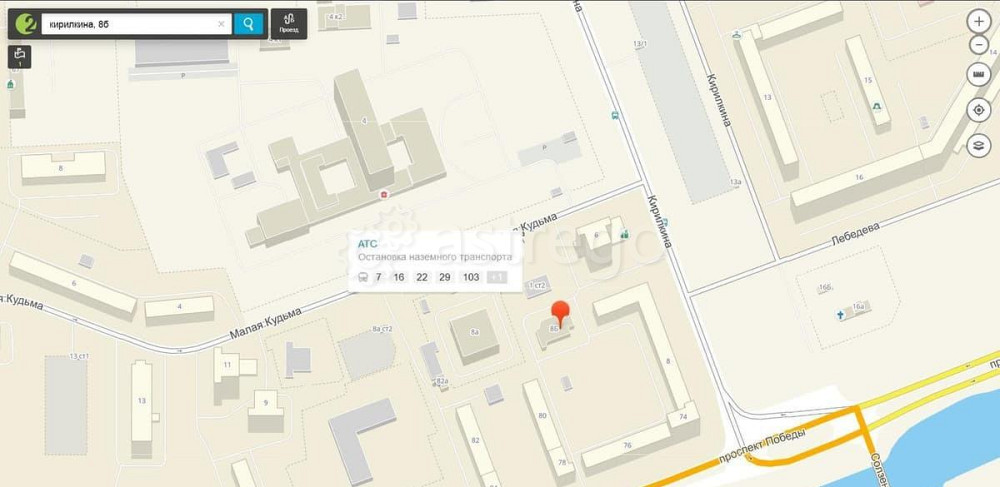1000x487 pixels.
Task: Choose bus route 7 in the stop popup
Action: tap(378, 277)
